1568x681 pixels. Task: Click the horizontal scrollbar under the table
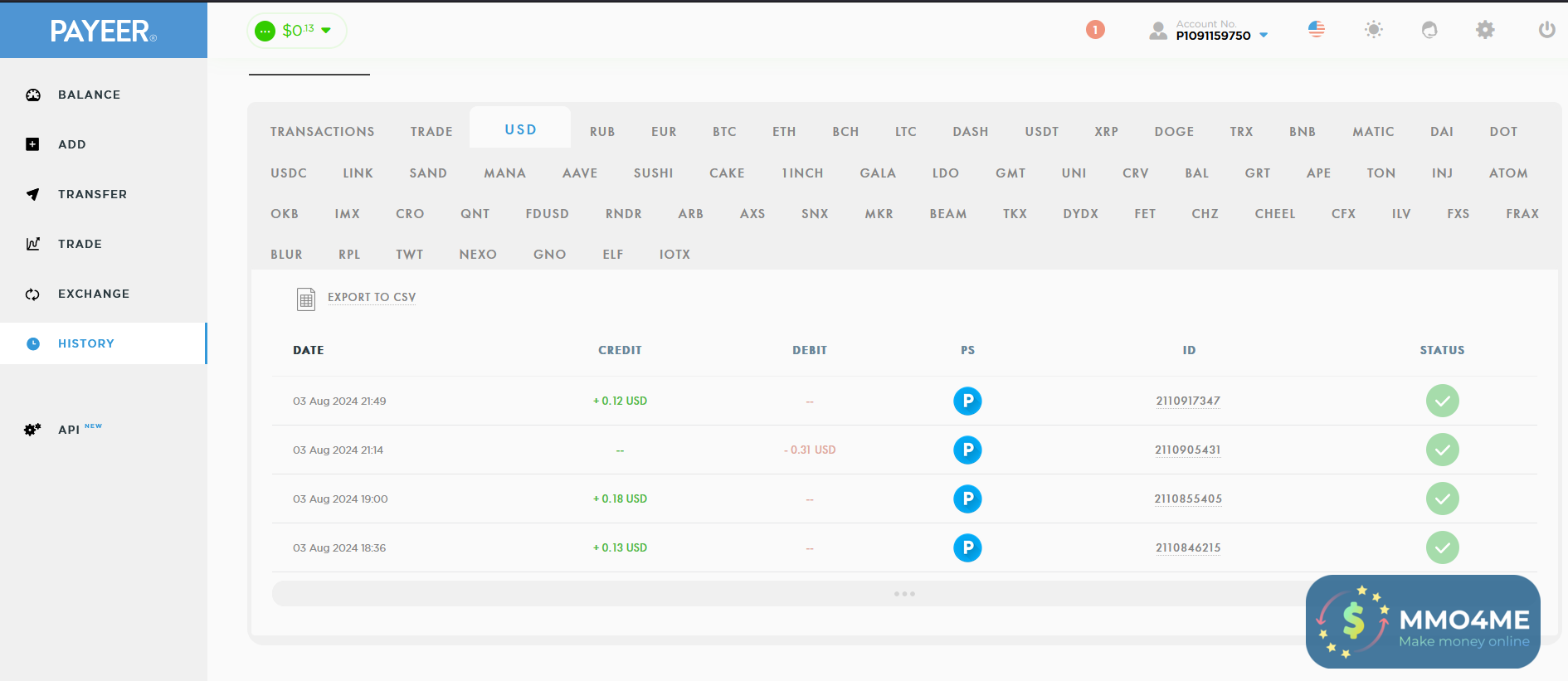coord(904,594)
